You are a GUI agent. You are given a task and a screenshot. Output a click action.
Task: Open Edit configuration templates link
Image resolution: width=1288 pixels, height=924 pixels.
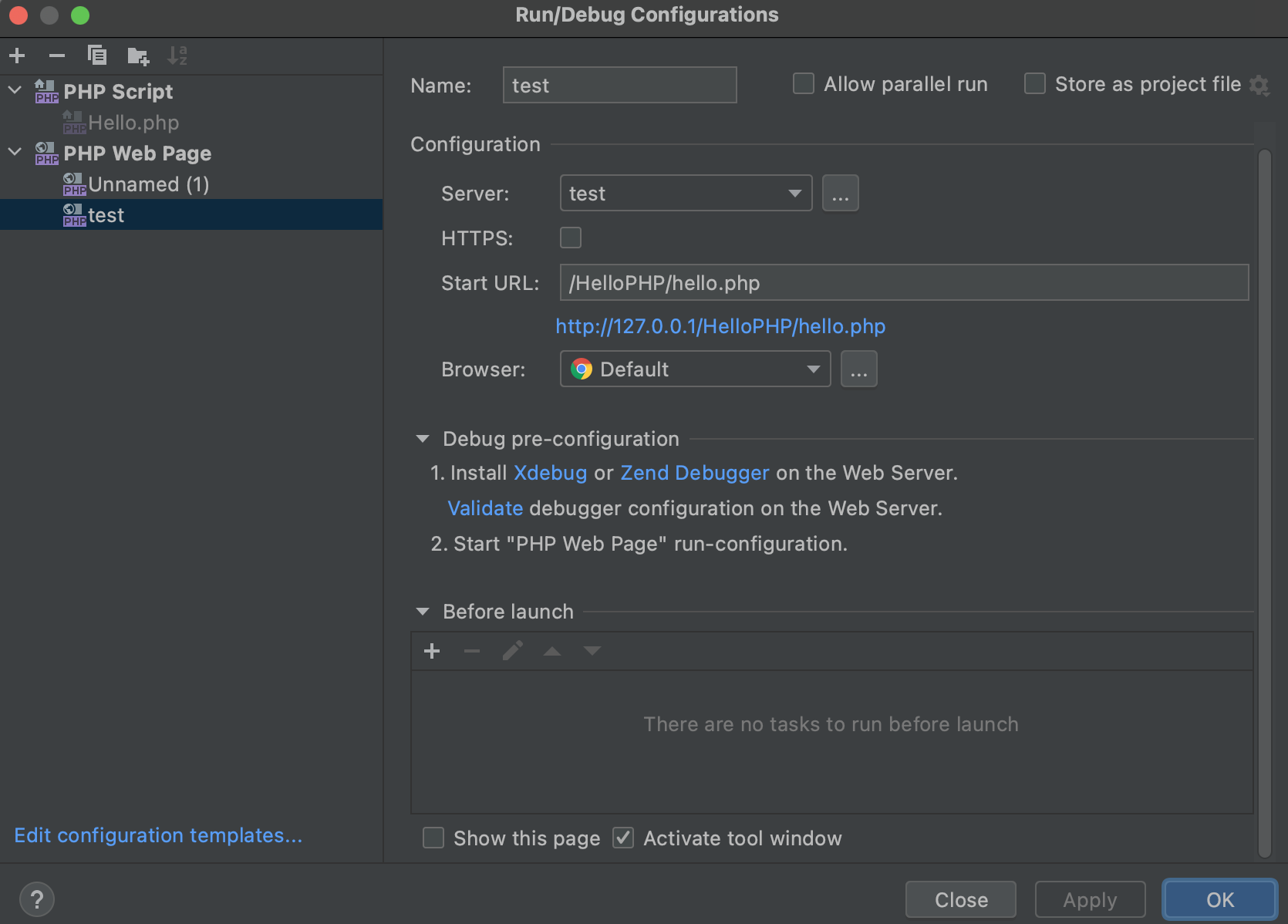[x=158, y=835]
